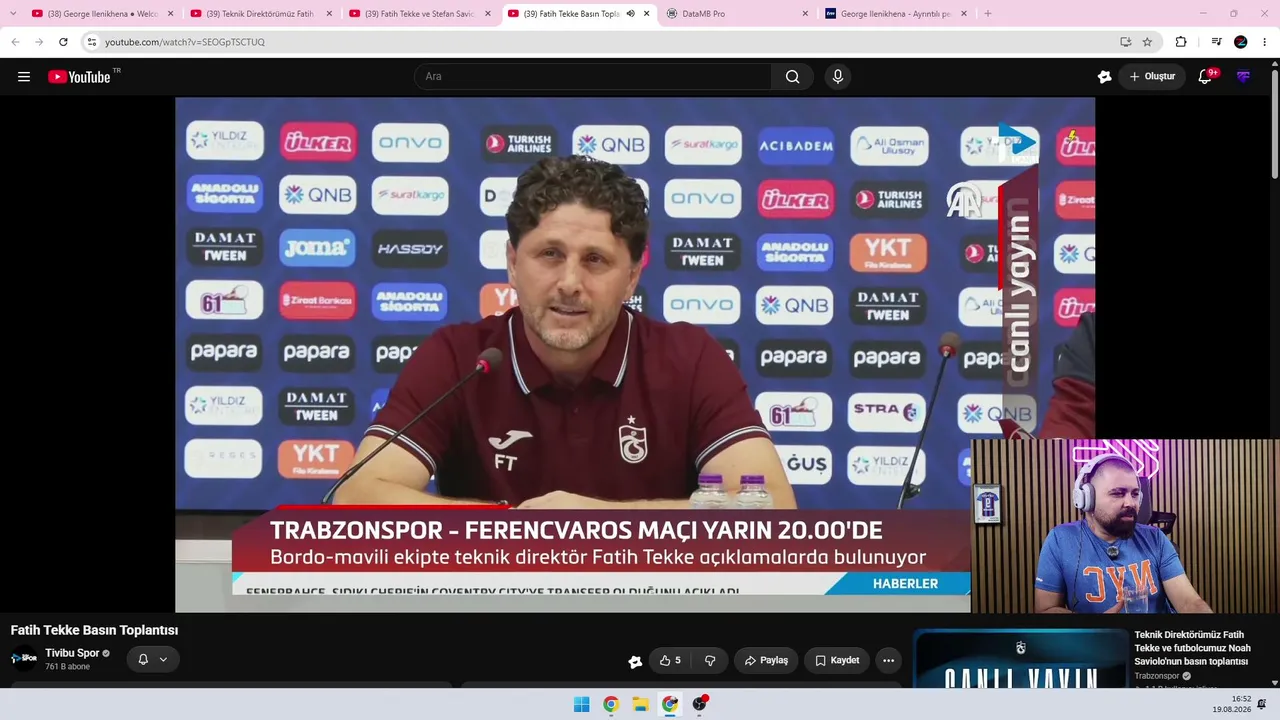Viewport: 1280px width, 720px height.
Task: Click the Oluştur create button
Action: coord(1152,77)
